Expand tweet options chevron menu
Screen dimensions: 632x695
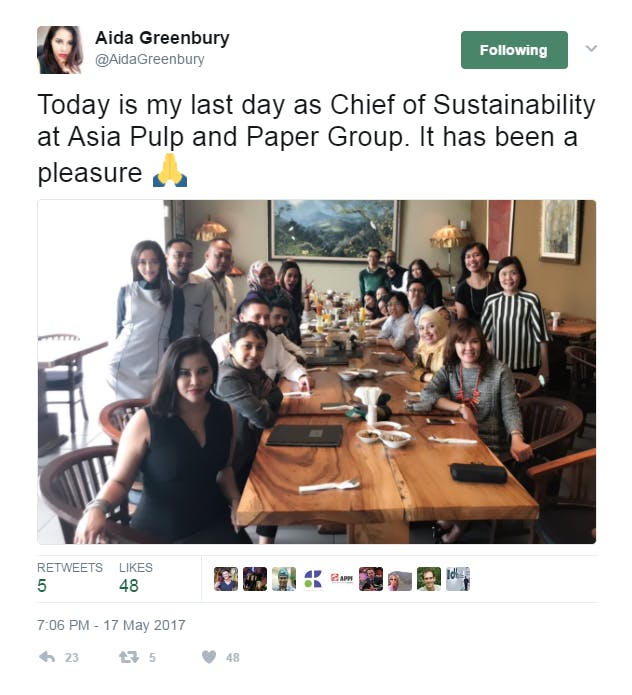click(591, 48)
